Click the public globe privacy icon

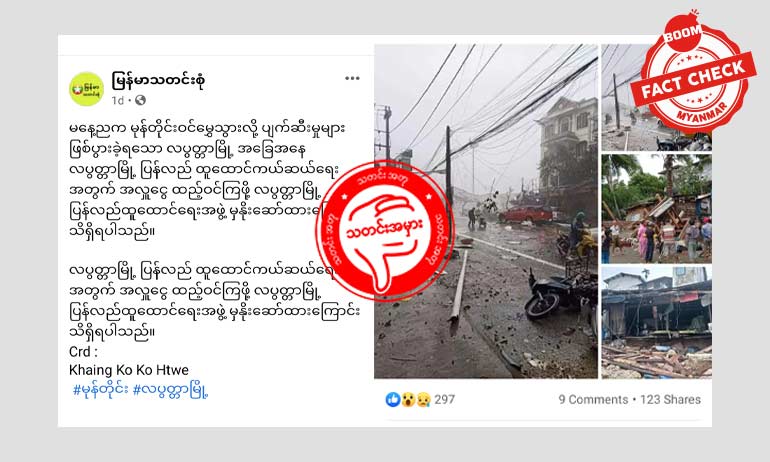click(x=140, y=100)
